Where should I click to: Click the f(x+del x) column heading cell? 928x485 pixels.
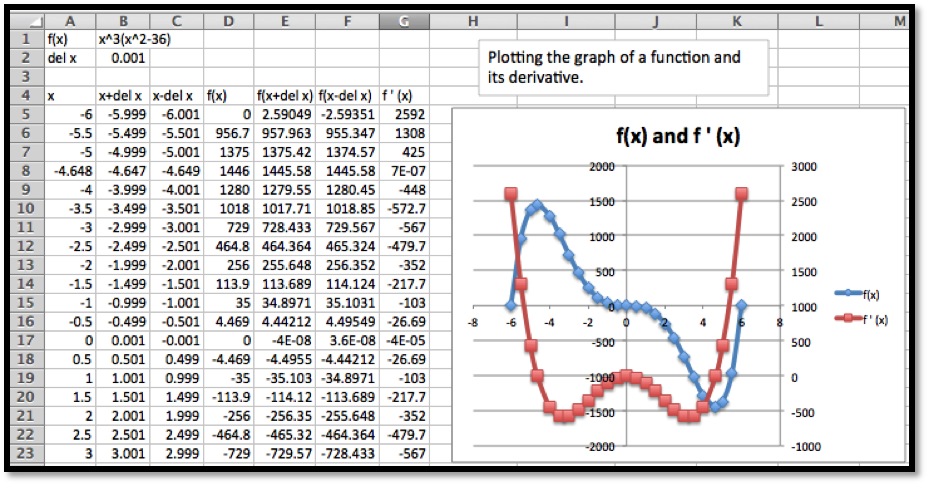(285, 96)
